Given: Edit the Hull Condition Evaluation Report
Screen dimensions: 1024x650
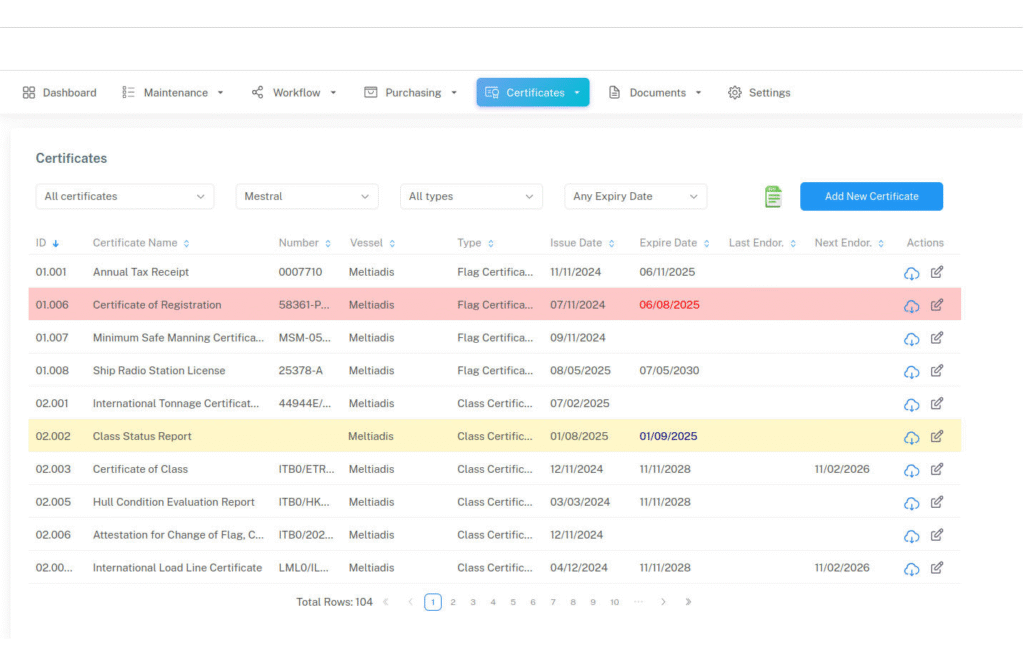Looking at the screenshot, I should [937, 502].
